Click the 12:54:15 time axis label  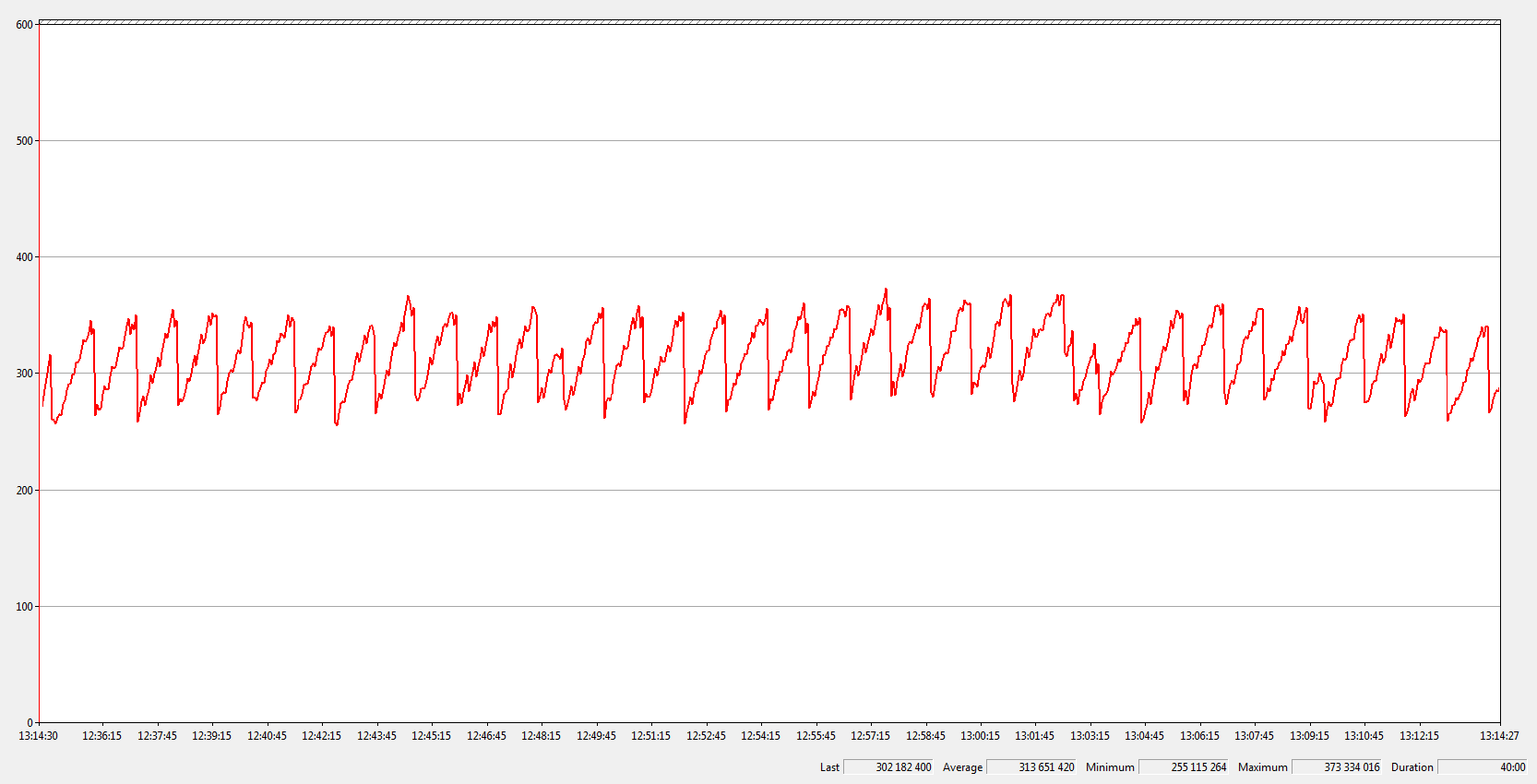(x=761, y=736)
